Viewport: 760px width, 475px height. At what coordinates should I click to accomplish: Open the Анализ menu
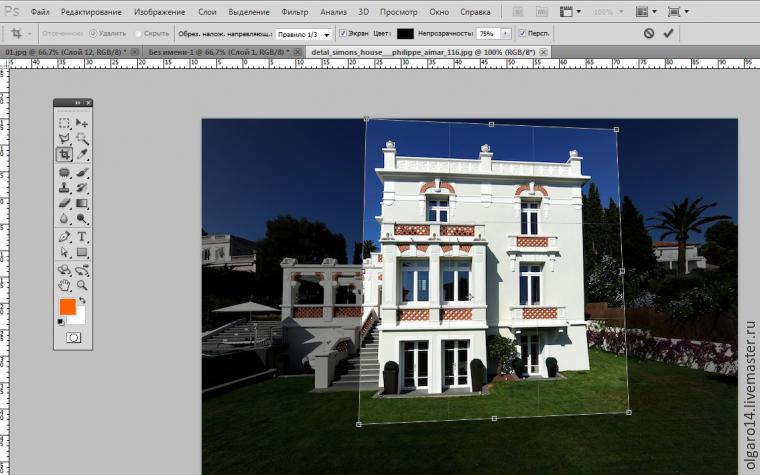pos(333,12)
